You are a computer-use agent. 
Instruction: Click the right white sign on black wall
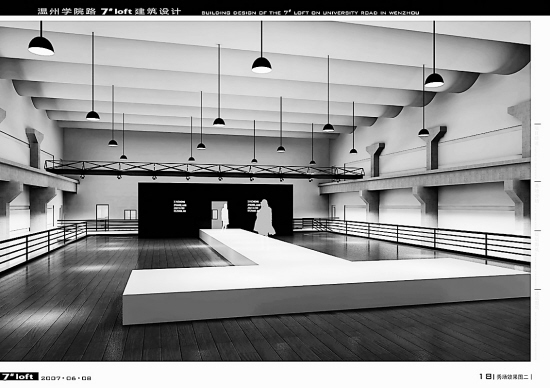click(253, 206)
